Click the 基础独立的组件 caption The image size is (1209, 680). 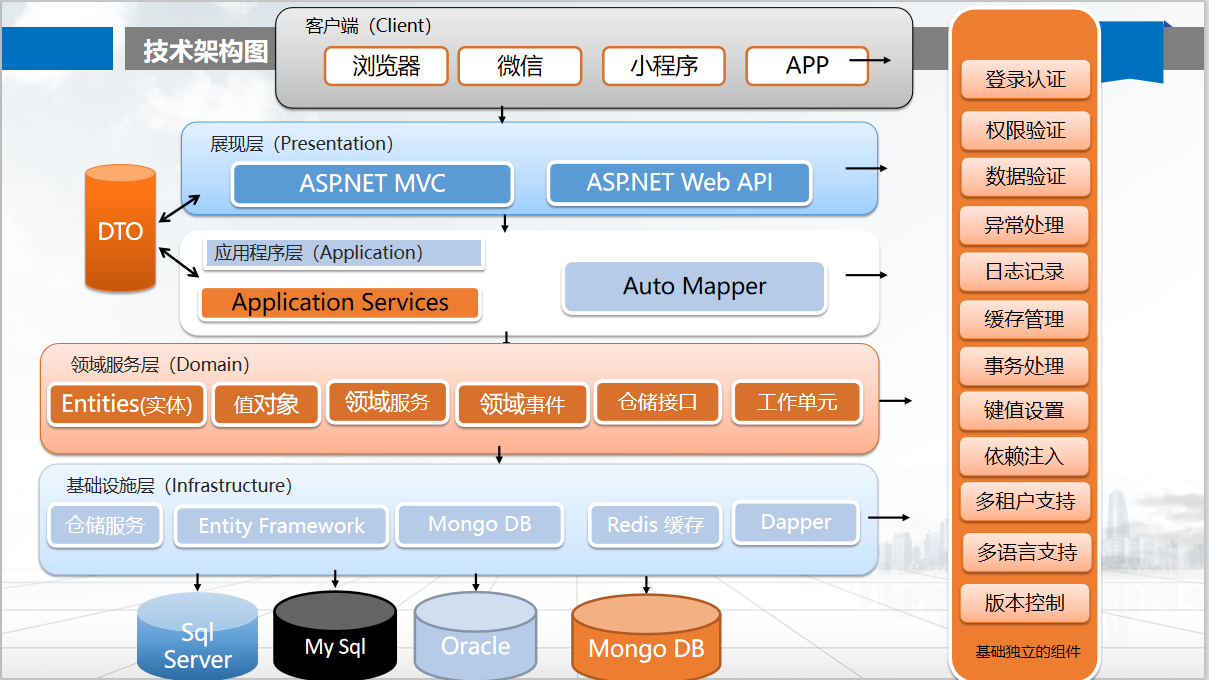(1028, 652)
